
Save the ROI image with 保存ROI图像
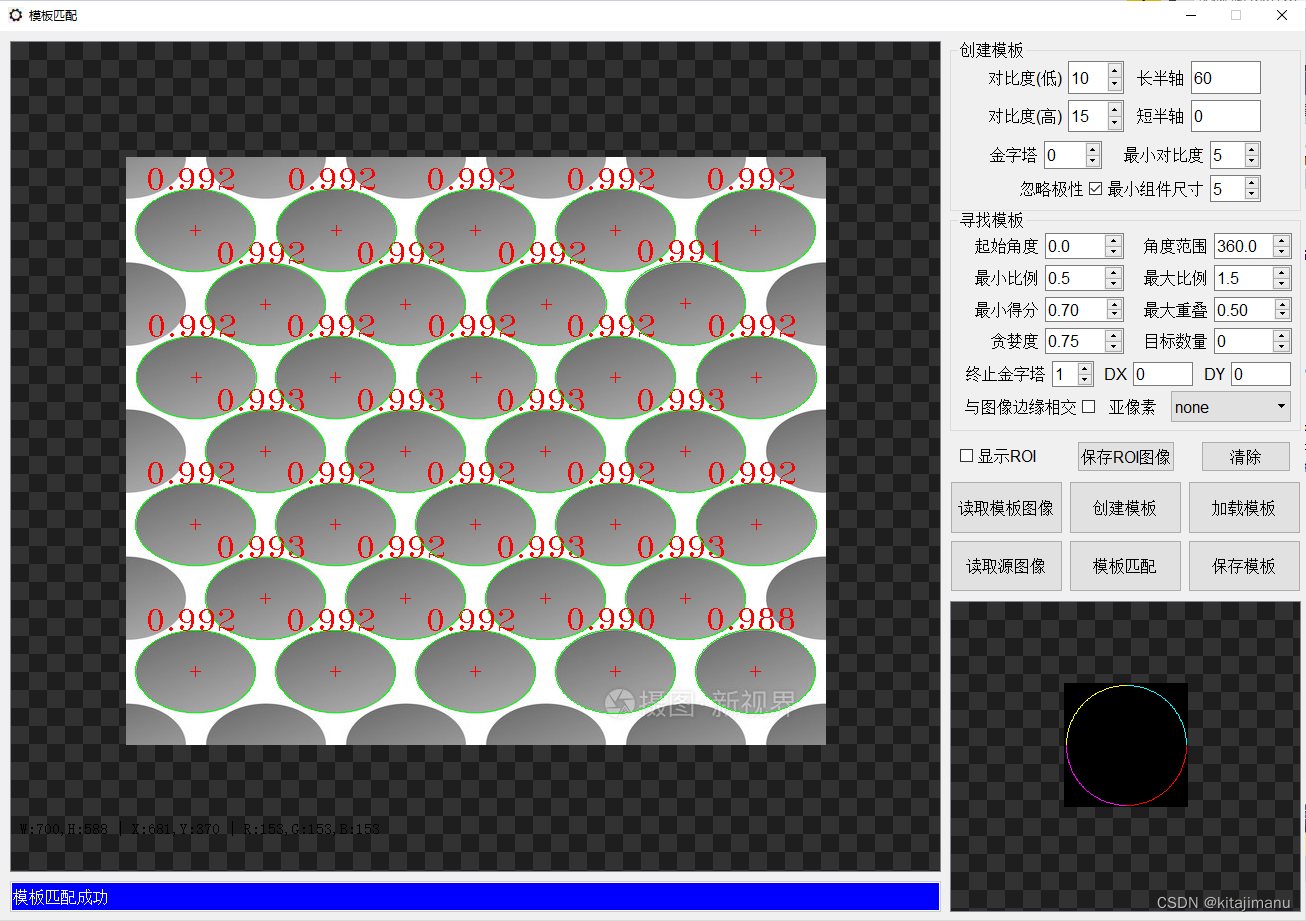tap(1126, 456)
